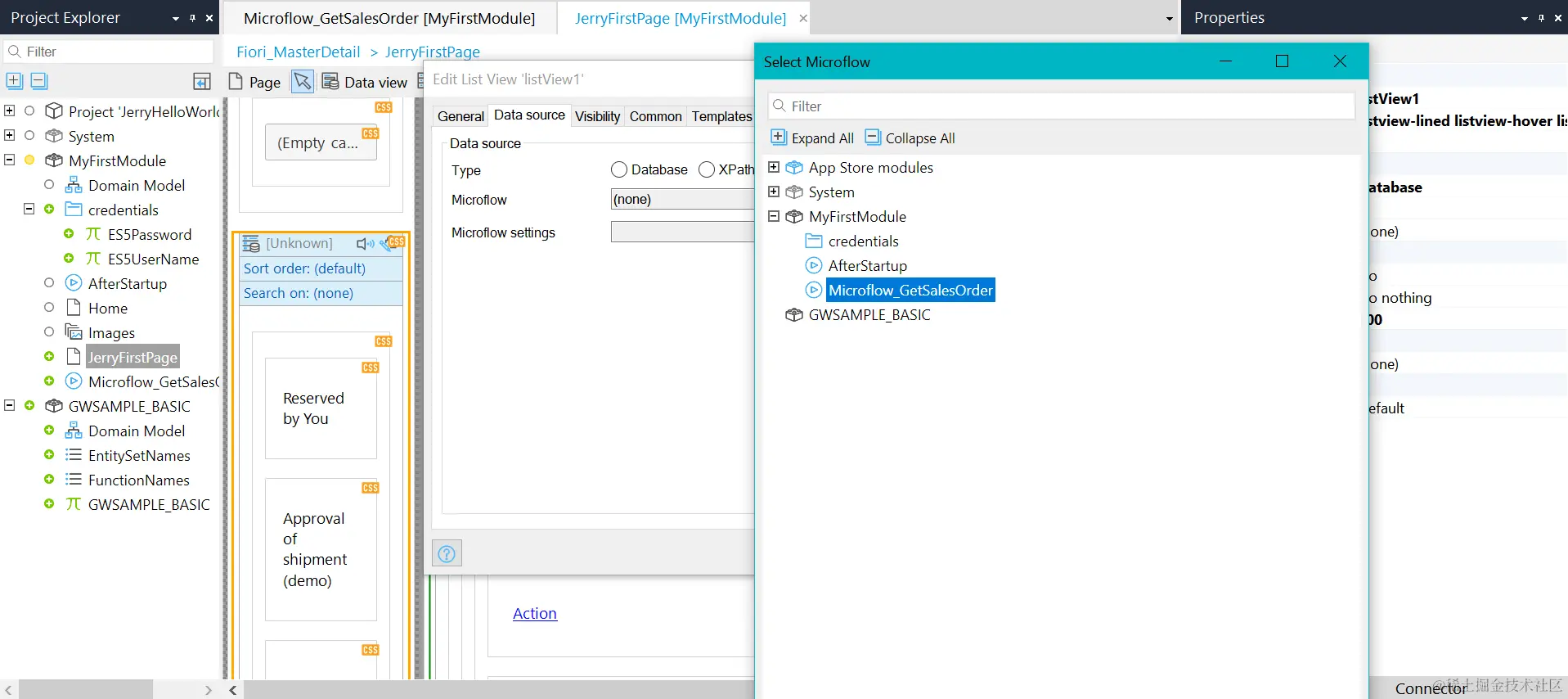Switch to General tab in Edit List View
The width and height of the screenshot is (1568, 699).
461,116
